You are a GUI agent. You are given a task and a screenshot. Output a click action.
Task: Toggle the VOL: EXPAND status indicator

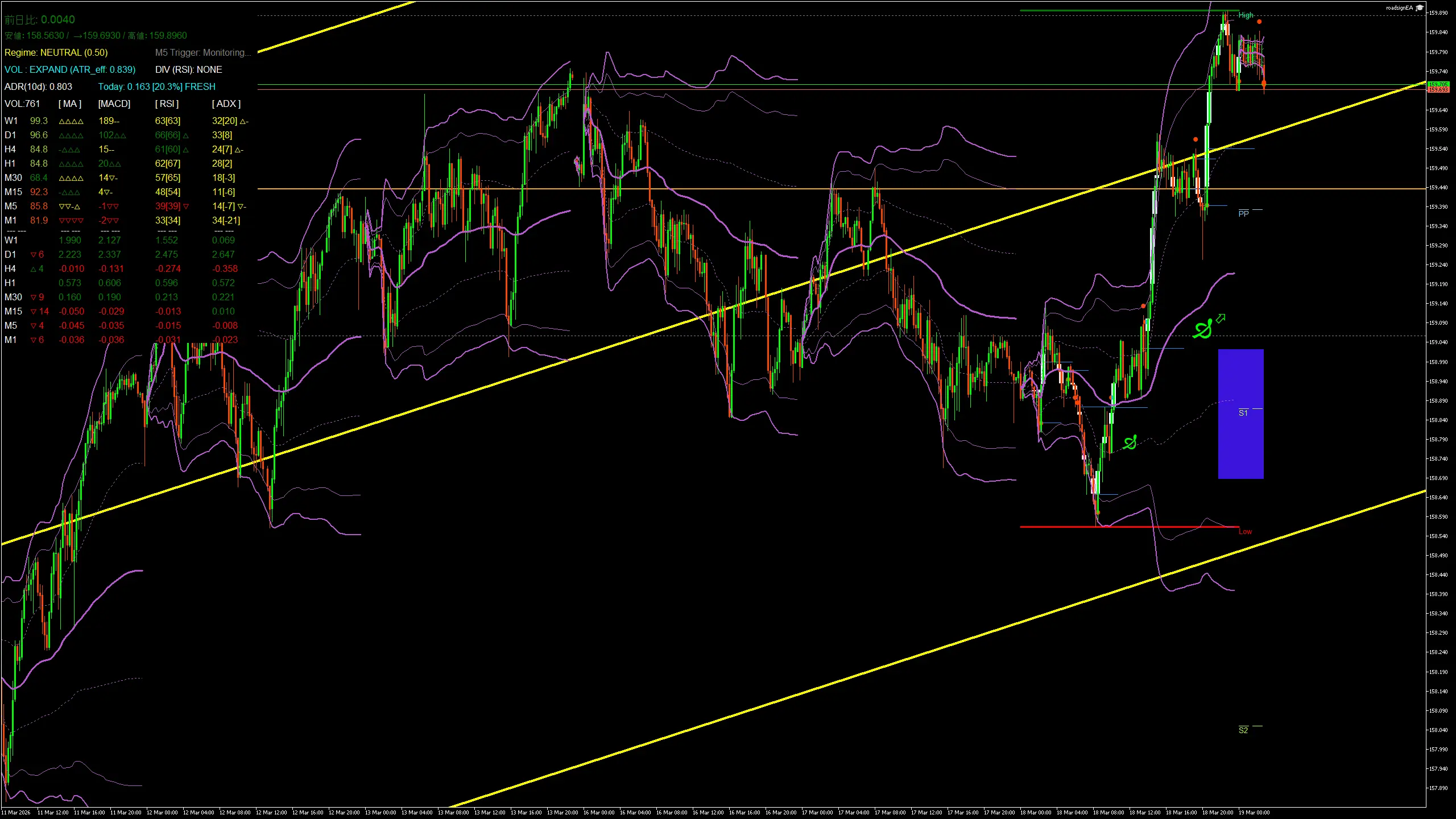click(x=69, y=69)
